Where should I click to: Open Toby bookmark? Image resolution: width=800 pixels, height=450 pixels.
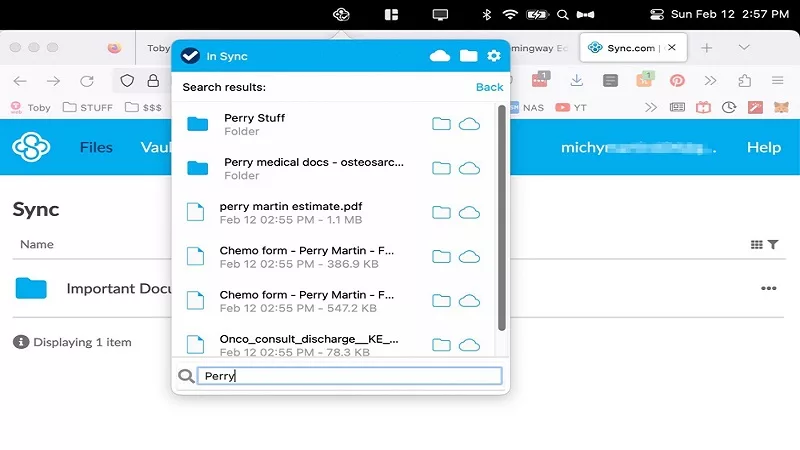[31, 107]
